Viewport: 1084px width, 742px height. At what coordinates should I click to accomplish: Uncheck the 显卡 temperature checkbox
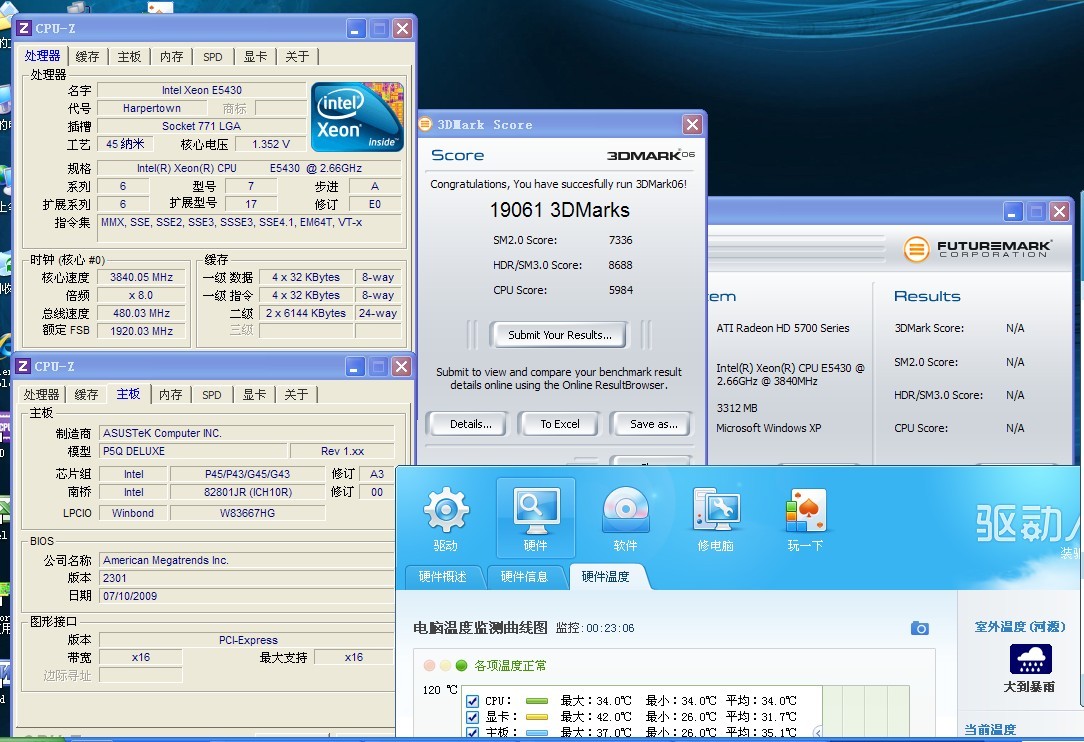[x=473, y=717]
